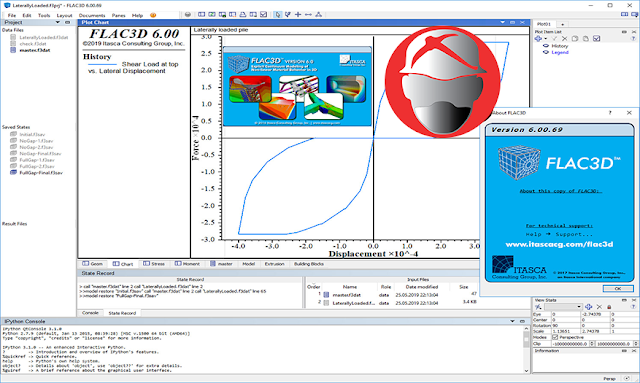Open the Documents menu

pyautogui.click(x=92, y=16)
